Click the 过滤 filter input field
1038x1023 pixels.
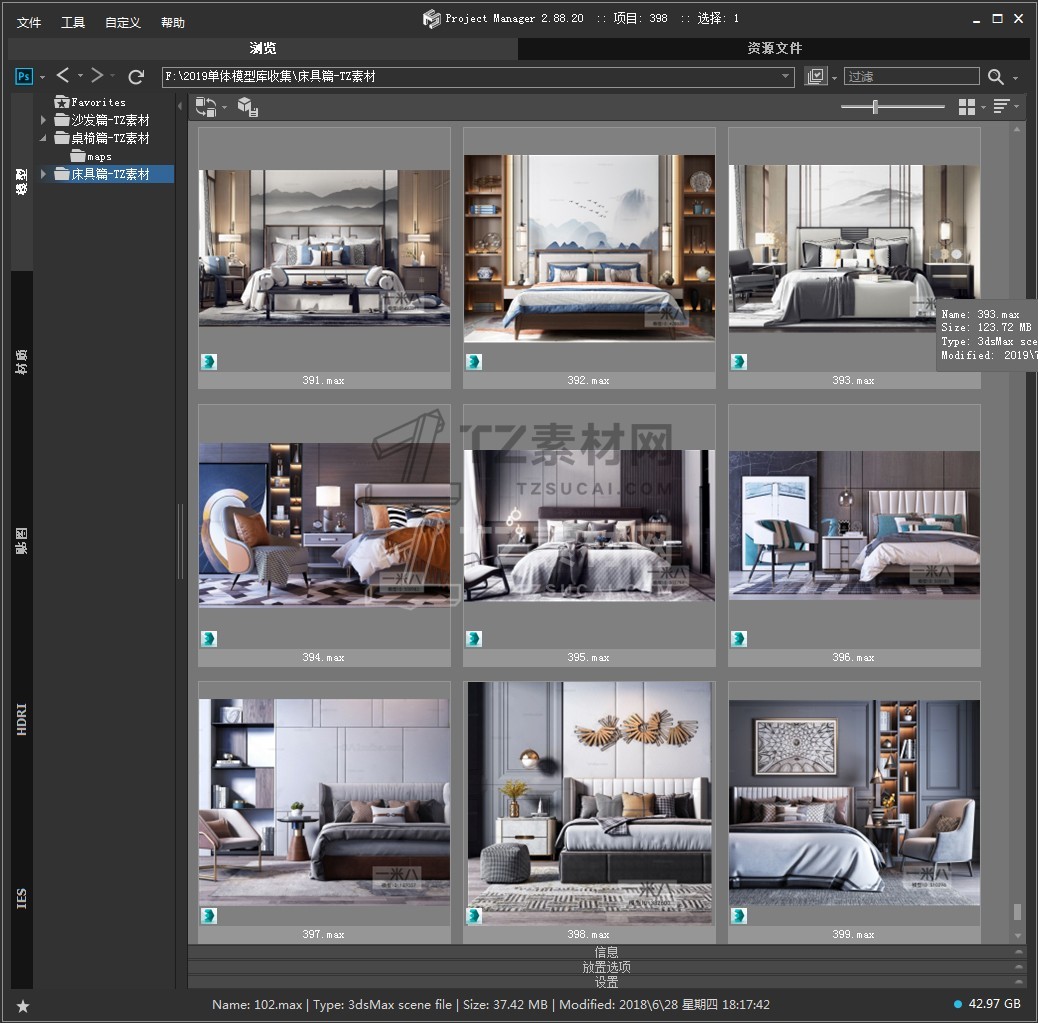(911, 77)
